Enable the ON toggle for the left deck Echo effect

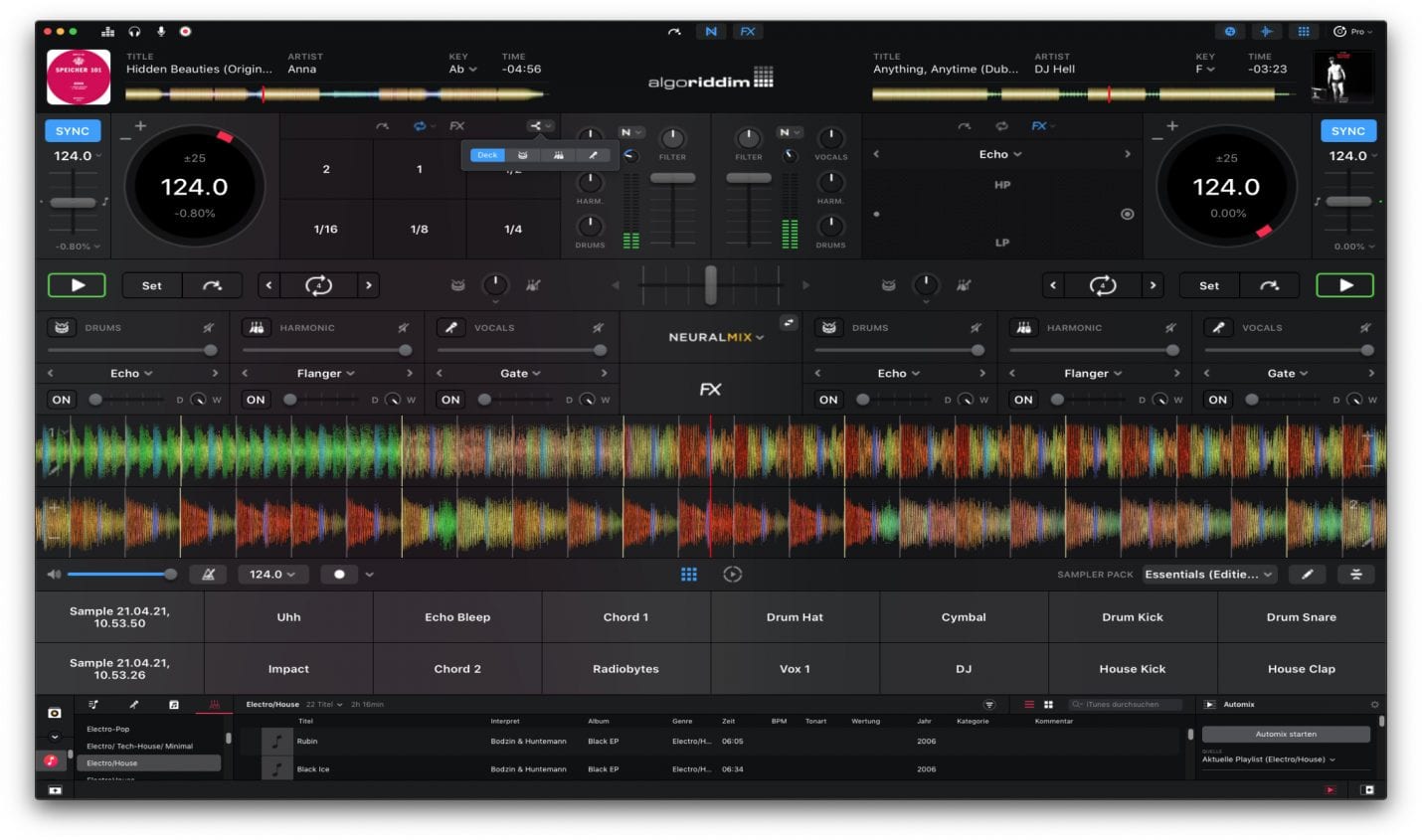pos(61,399)
